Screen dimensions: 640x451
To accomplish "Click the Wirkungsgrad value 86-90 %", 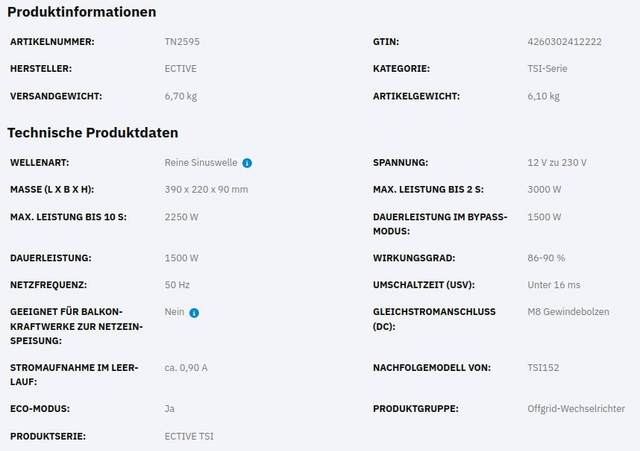I will click(546, 258).
